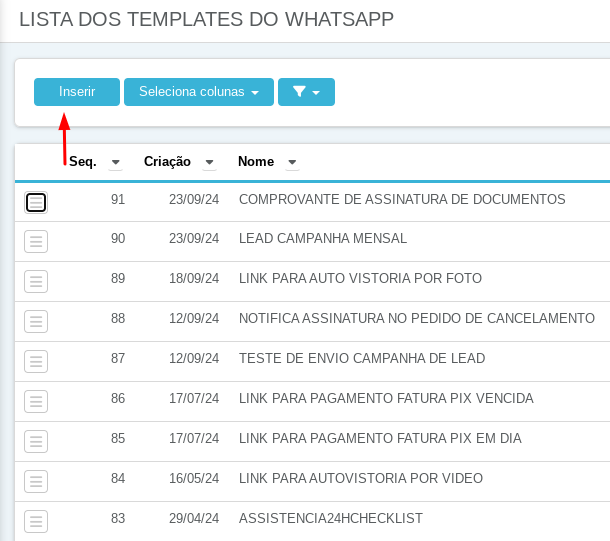Image resolution: width=610 pixels, height=541 pixels.
Task: Click the Nome column header
Action: tap(256, 161)
